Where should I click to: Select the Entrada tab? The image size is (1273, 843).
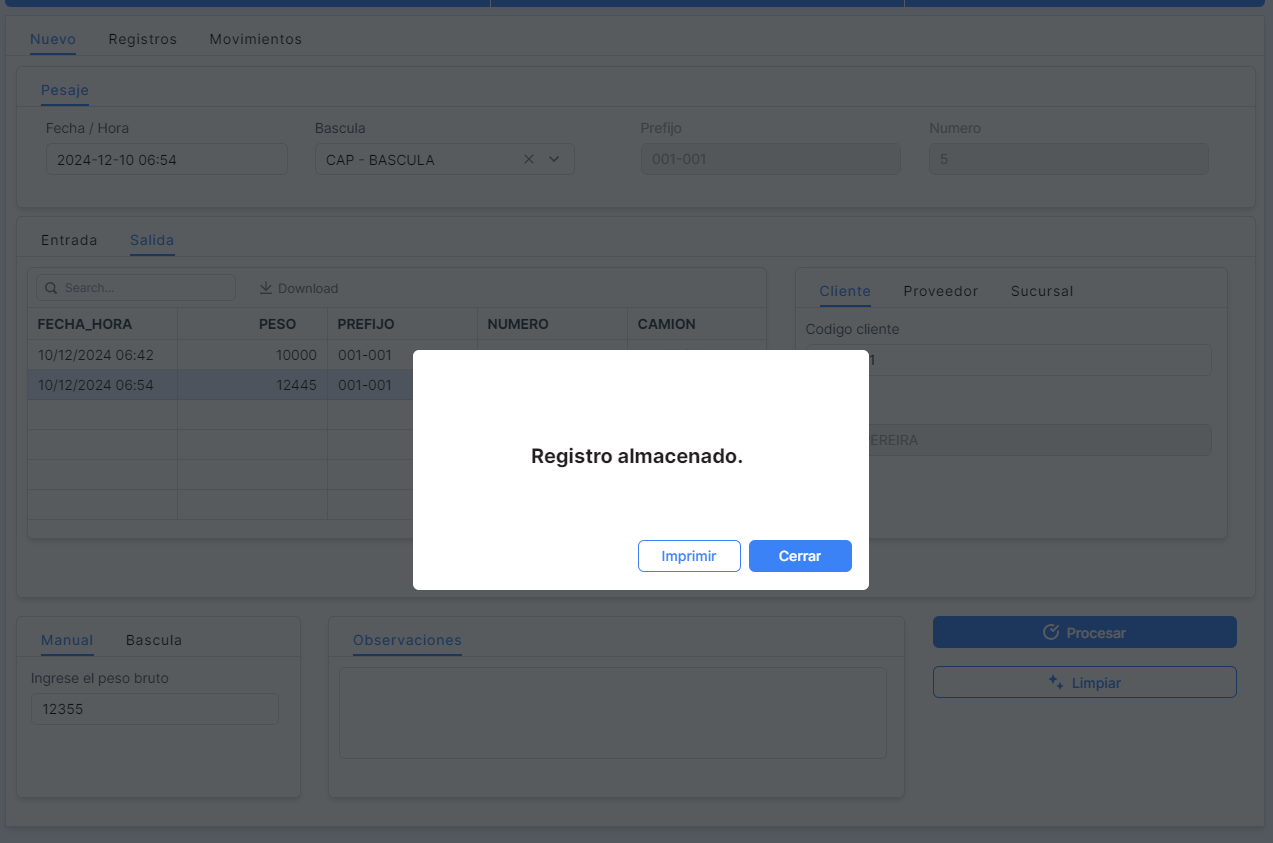point(69,240)
